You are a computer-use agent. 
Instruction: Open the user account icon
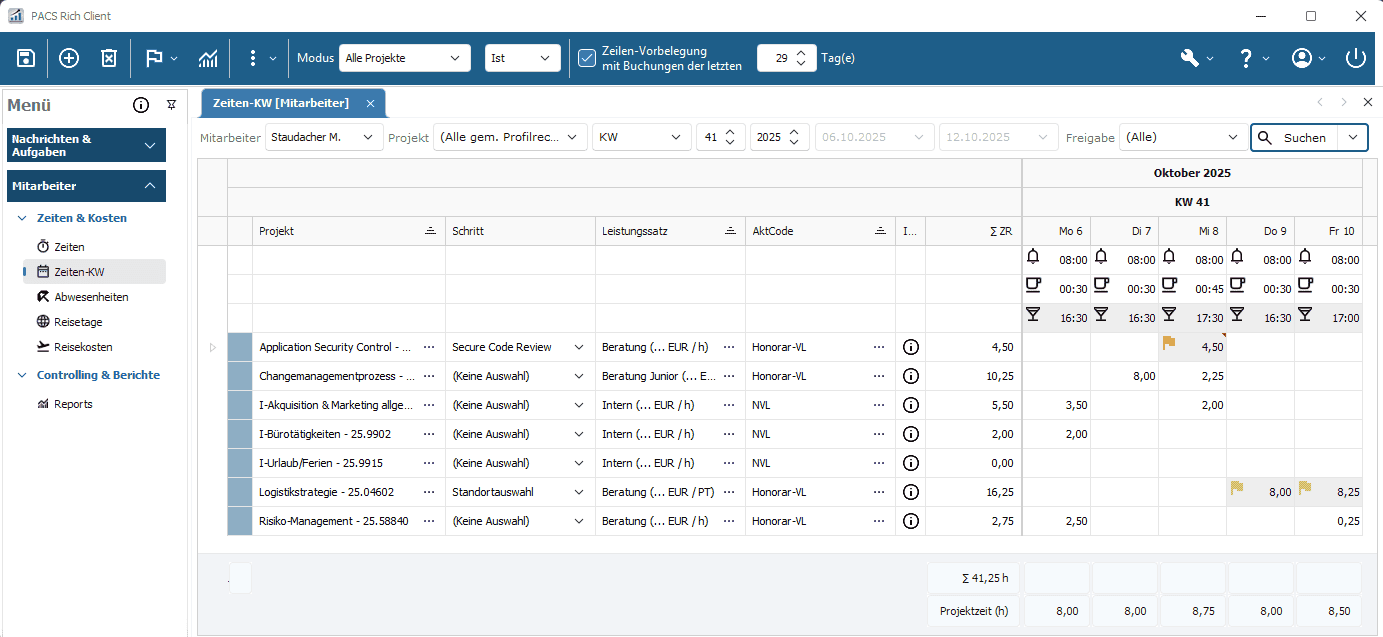(1303, 57)
